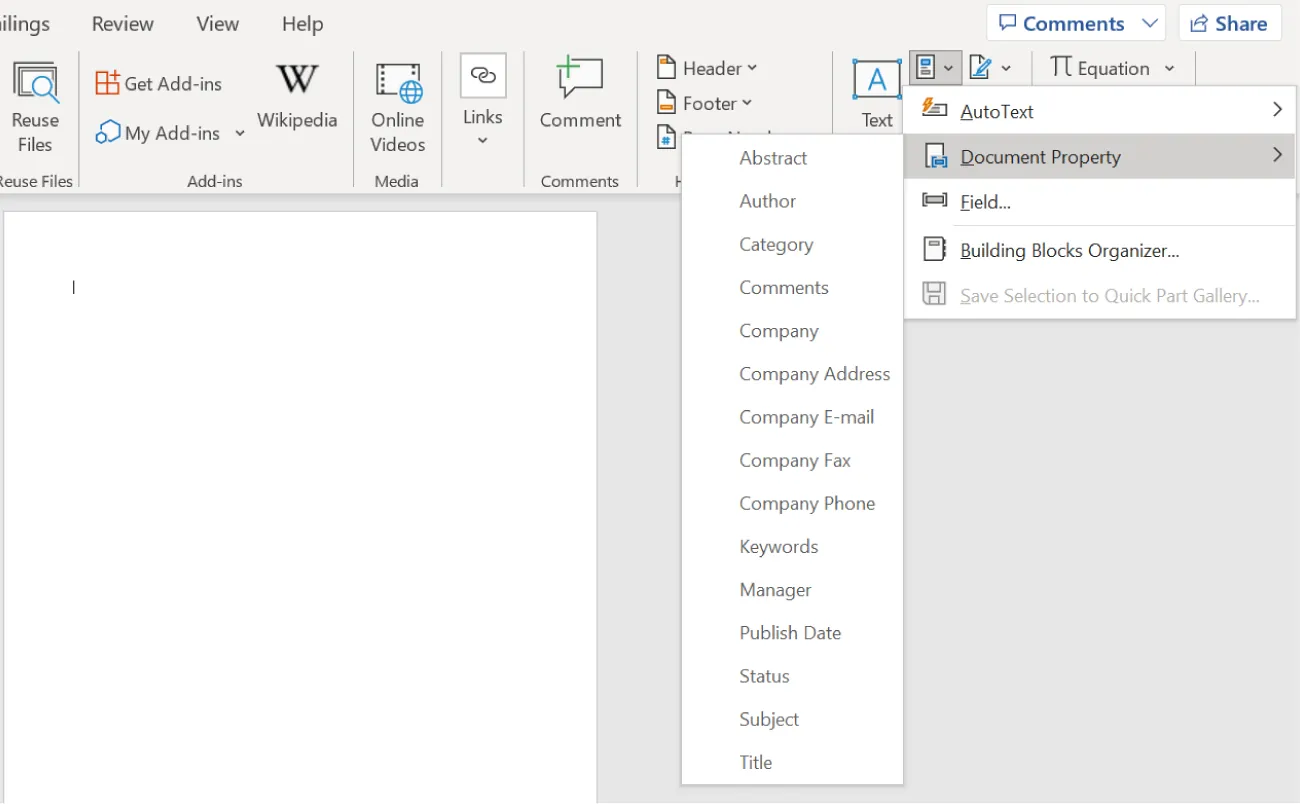
Task: Open the Wikipedia add-in
Action: (297, 95)
